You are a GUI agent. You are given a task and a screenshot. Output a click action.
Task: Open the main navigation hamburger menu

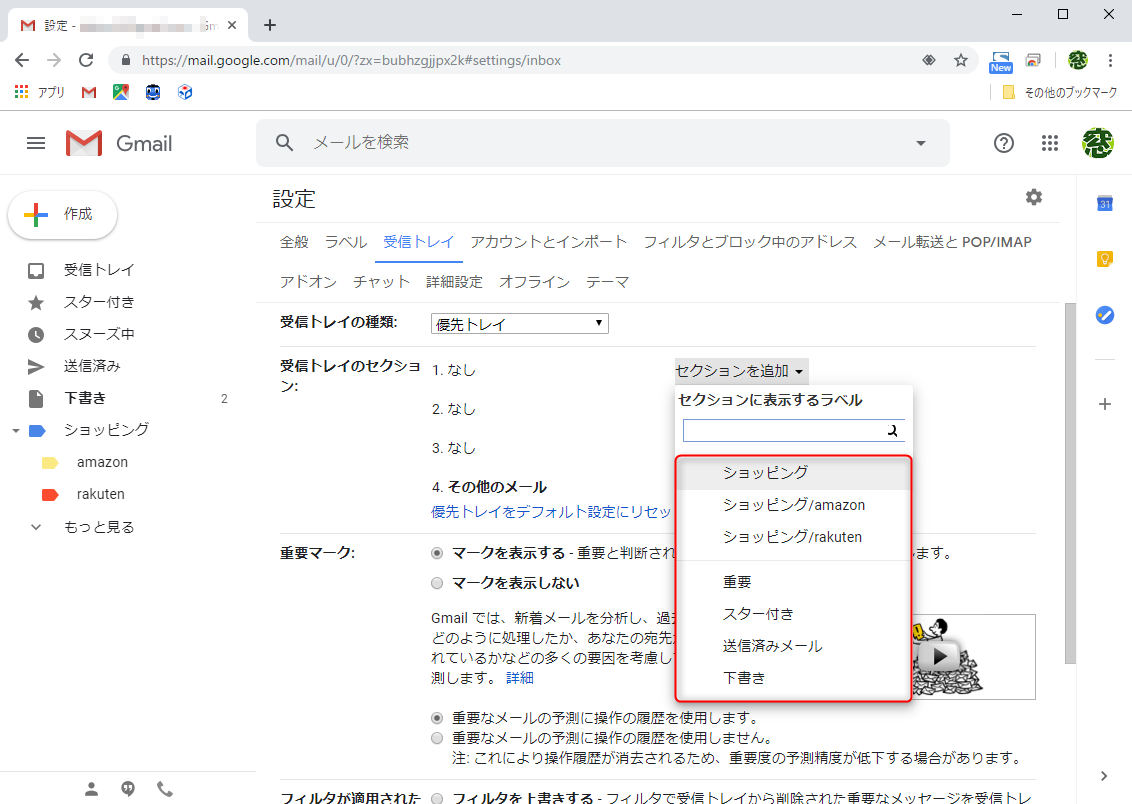[x=35, y=143]
